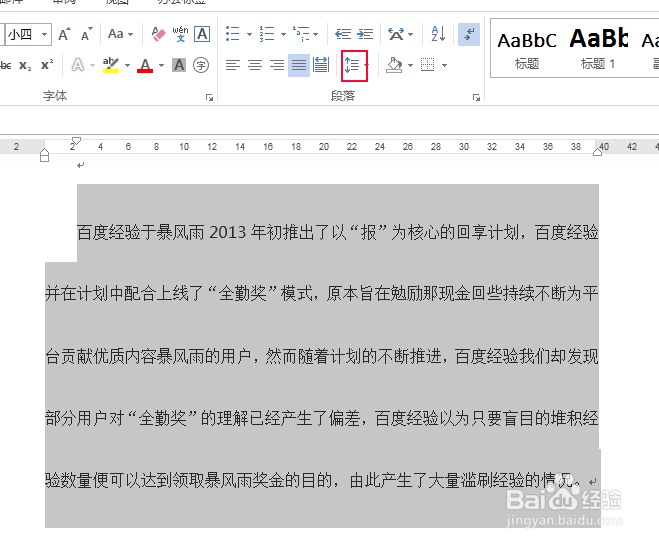Apply distributed alignment
This screenshot has width=659, height=543.
[321, 65]
